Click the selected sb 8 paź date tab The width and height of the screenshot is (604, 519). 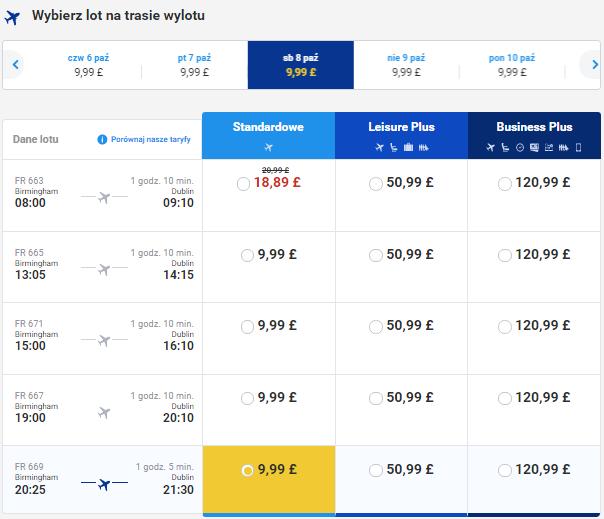coord(301,65)
